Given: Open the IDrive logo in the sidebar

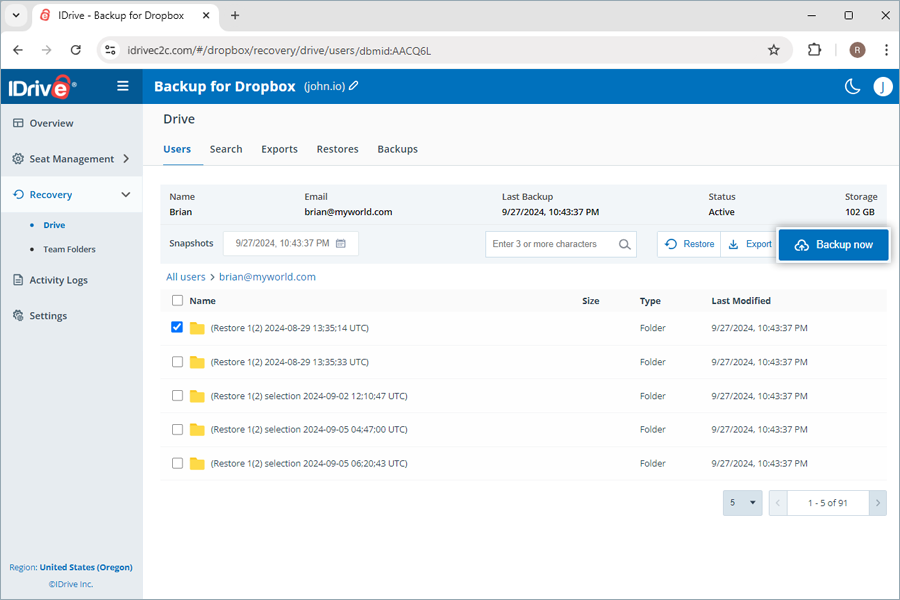Looking at the screenshot, I should pyautogui.click(x=40, y=86).
